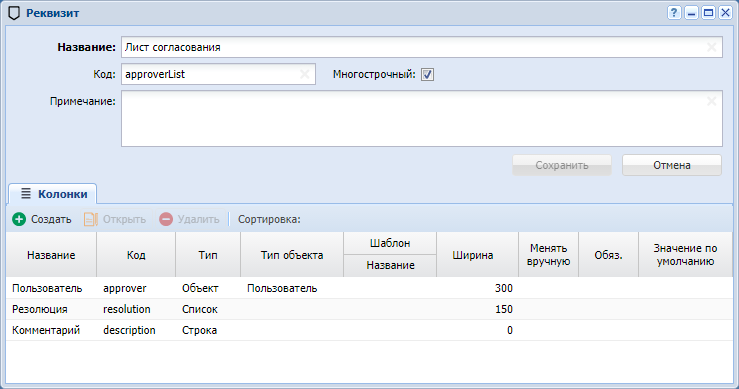739x389 pixels.
Task: Switch to the Колонки tab
Action: click(x=52, y=194)
